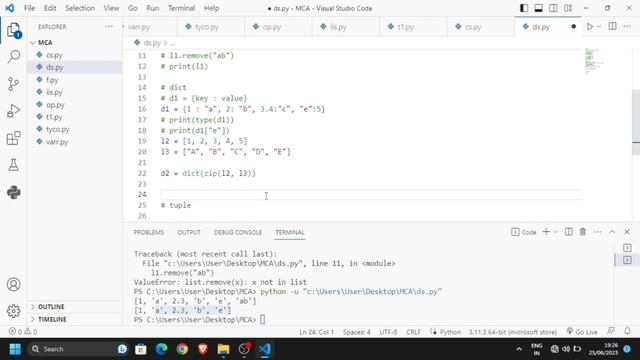Open the Go menu
The height and width of the screenshot is (360, 640).
[x=133, y=8]
